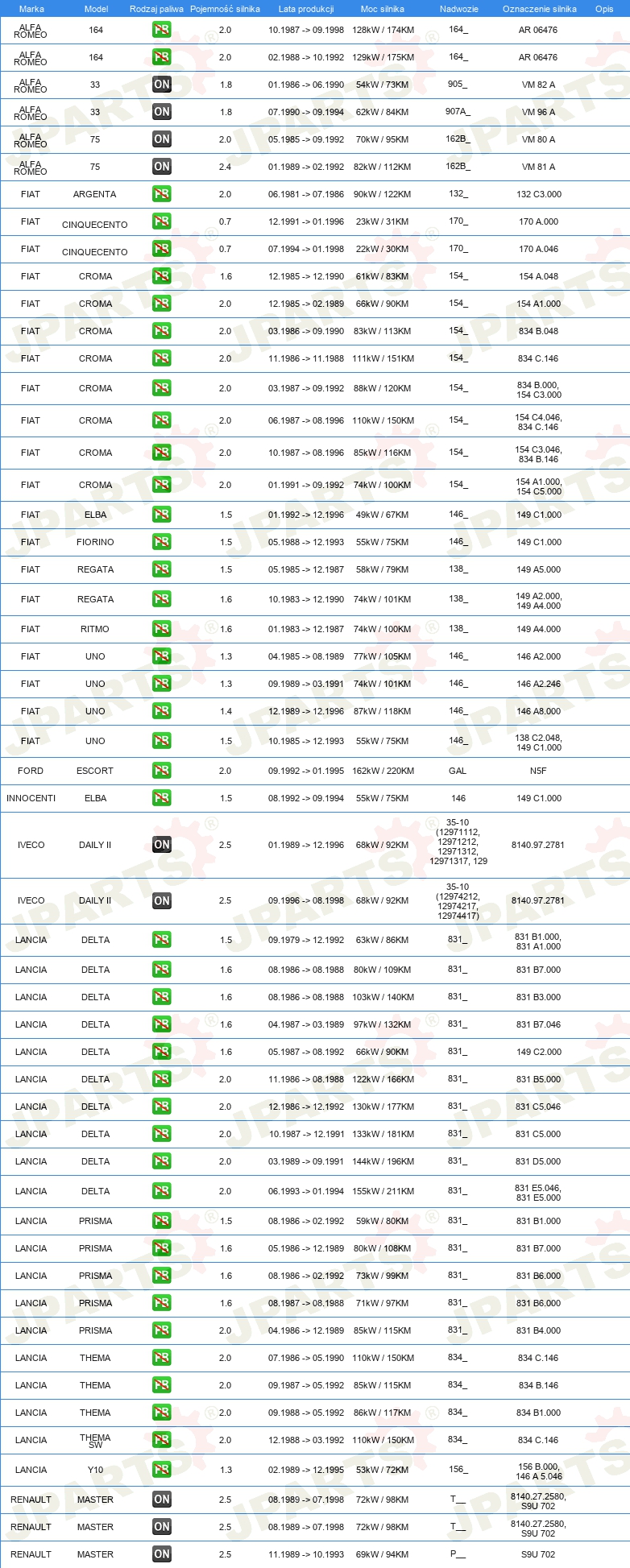Select the RITMO model cell
This screenshot has height=1568, width=630.
pos(95,629)
